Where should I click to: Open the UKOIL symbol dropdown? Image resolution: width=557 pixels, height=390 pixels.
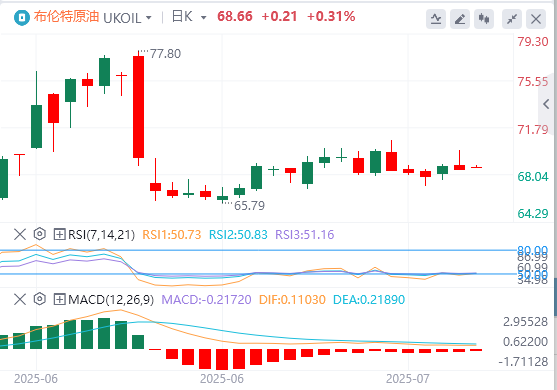click(127, 17)
